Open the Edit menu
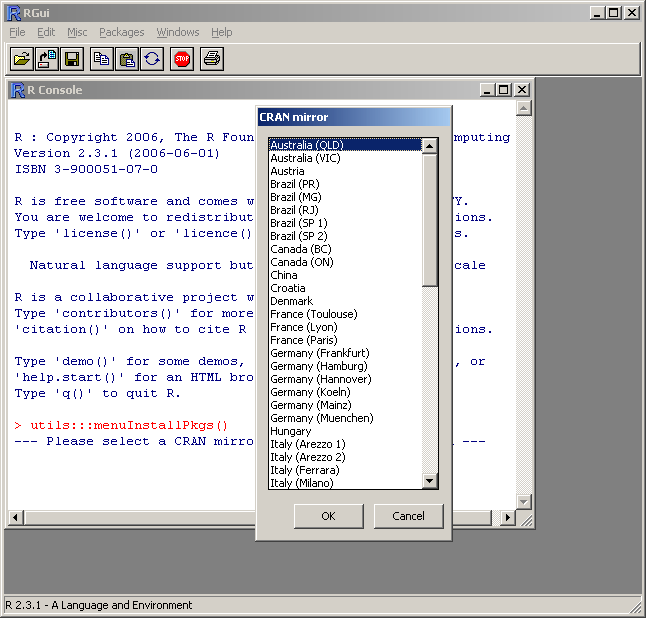 46,32
